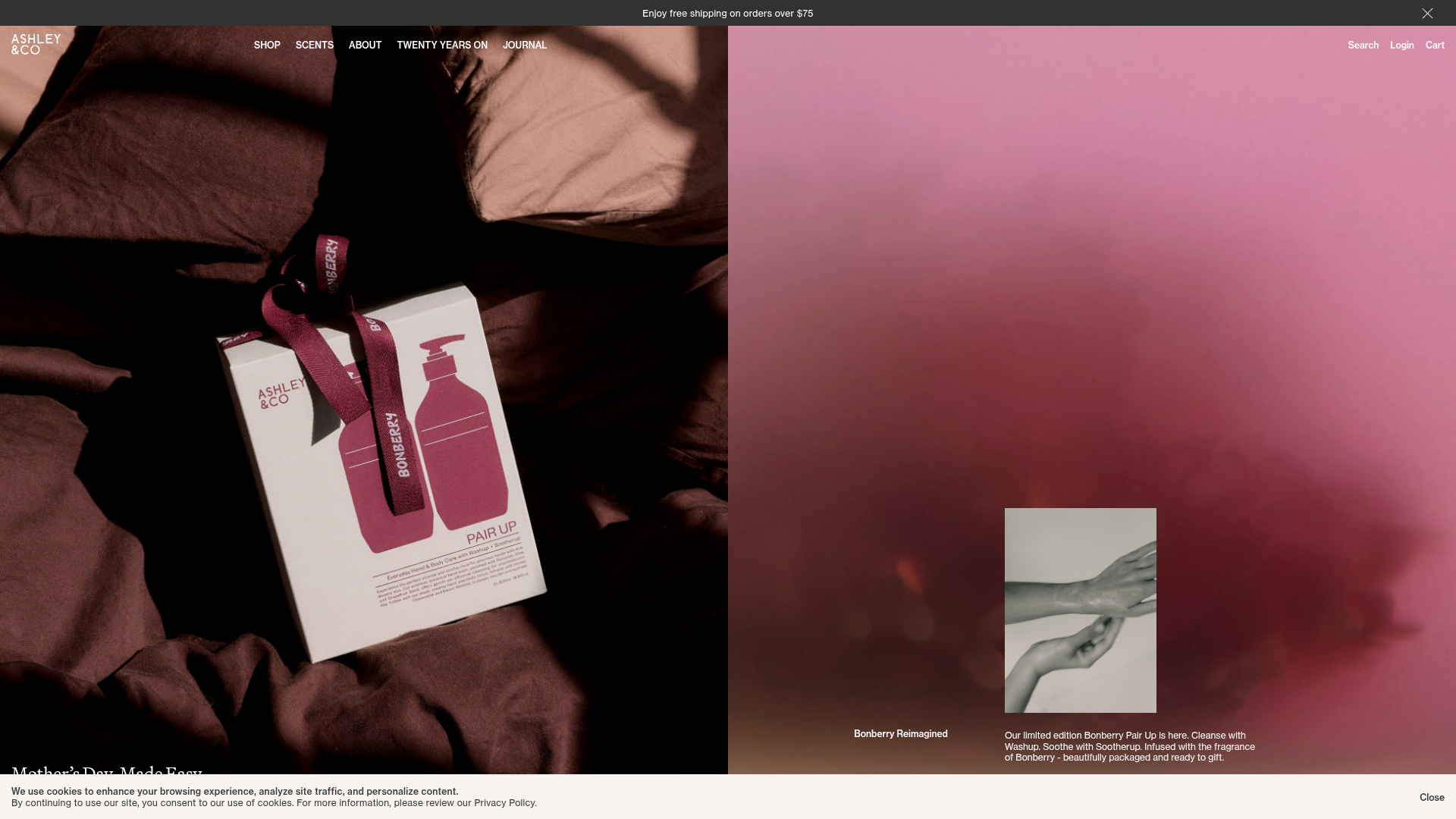Click the bold cookie usage message
Screen dimensions: 1456x819
tap(234, 792)
